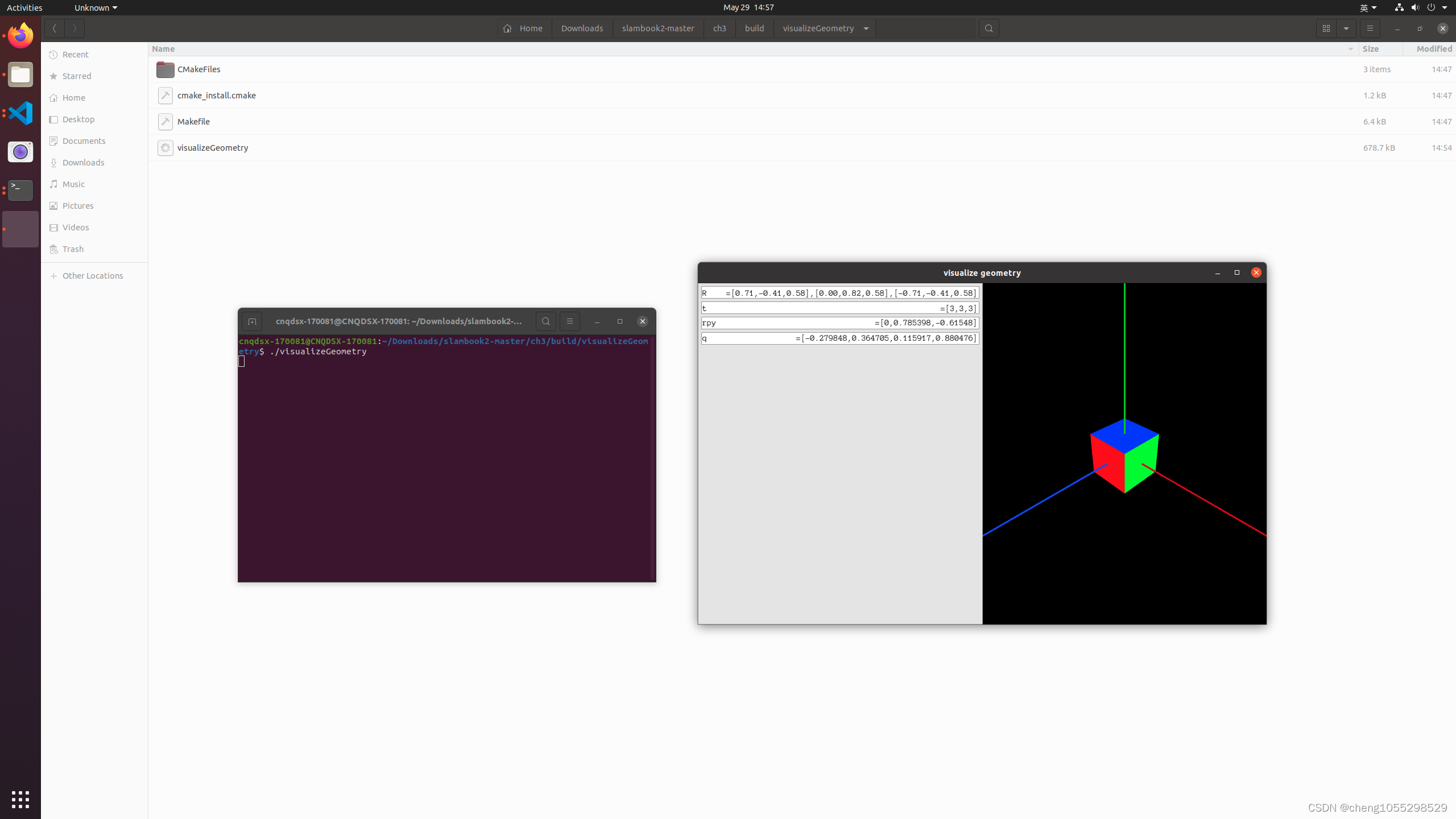The image size is (1456, 819).
Task: Open Other Locations in sidebar
Action: [x=92, y=276]
